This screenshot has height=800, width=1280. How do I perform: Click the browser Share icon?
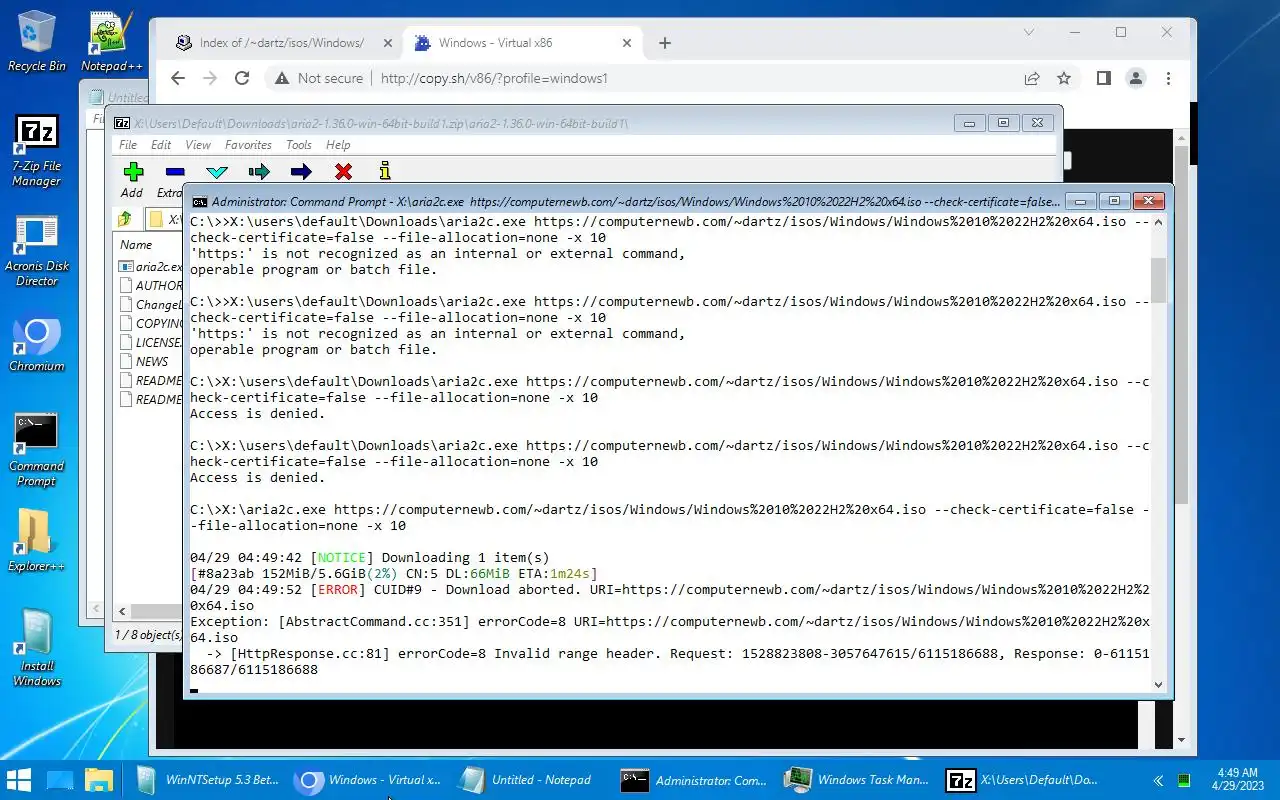pyautogui.click(x=1032, y=78)
